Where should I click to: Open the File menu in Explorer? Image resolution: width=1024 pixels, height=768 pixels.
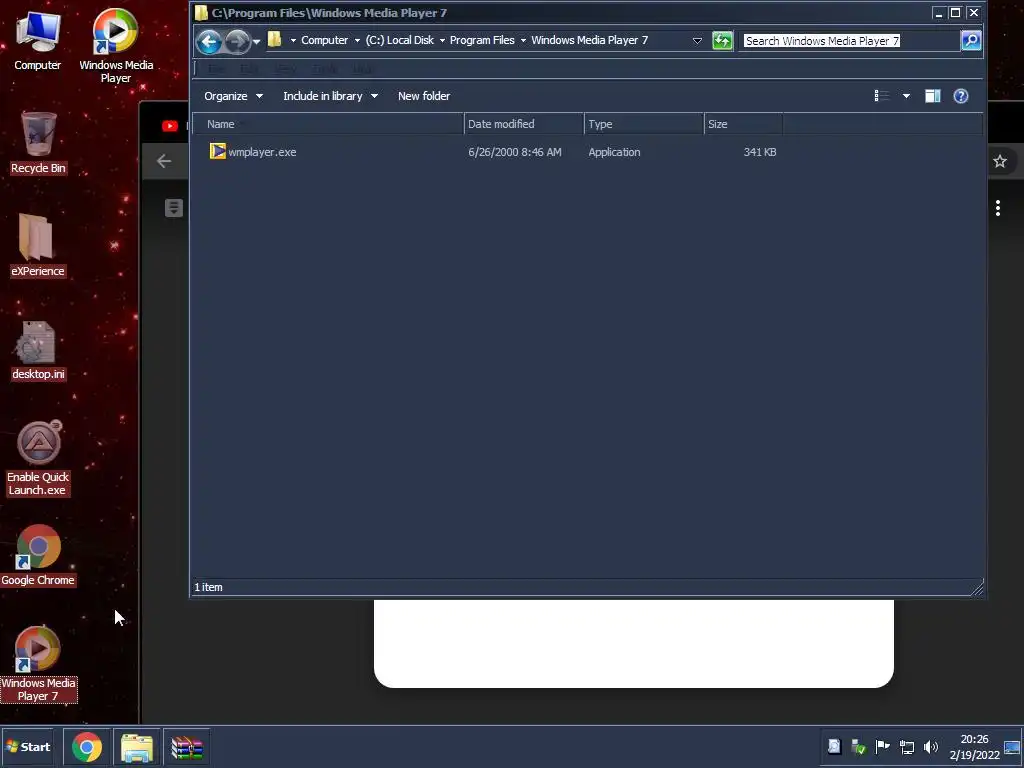coord(216,69)
